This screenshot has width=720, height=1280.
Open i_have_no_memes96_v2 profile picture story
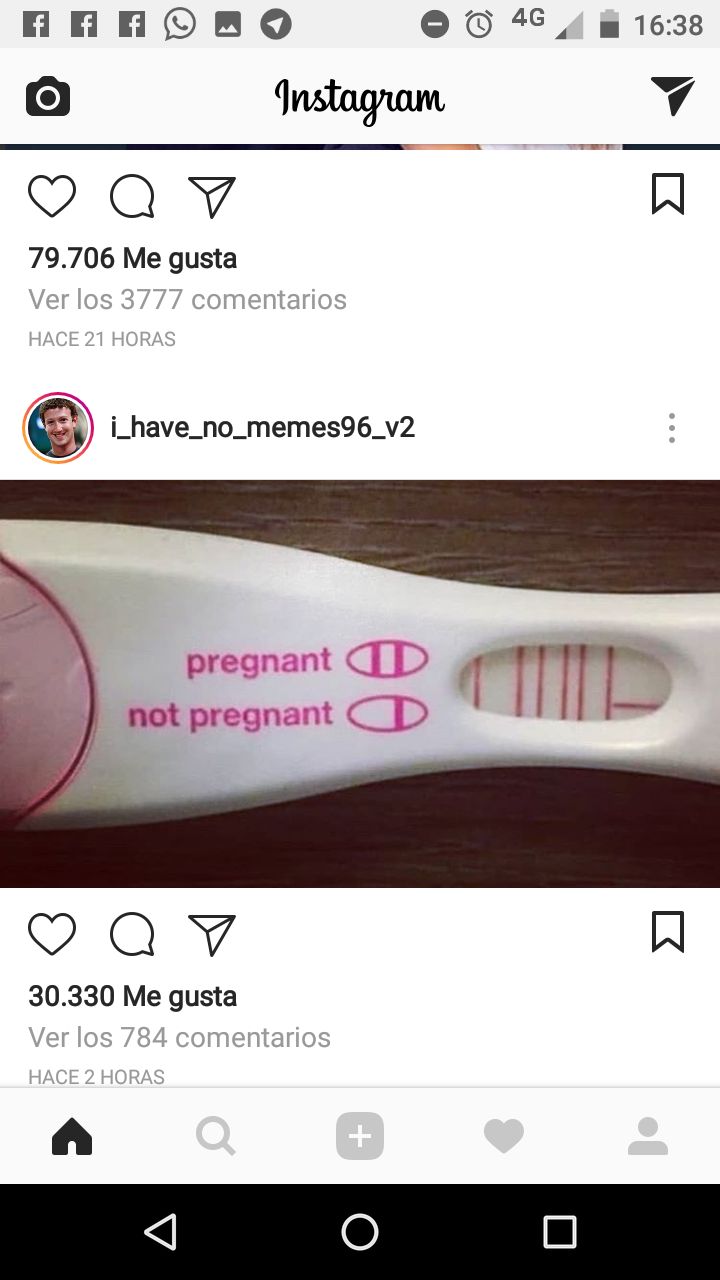pyautogui.click(x=58, y=428)
